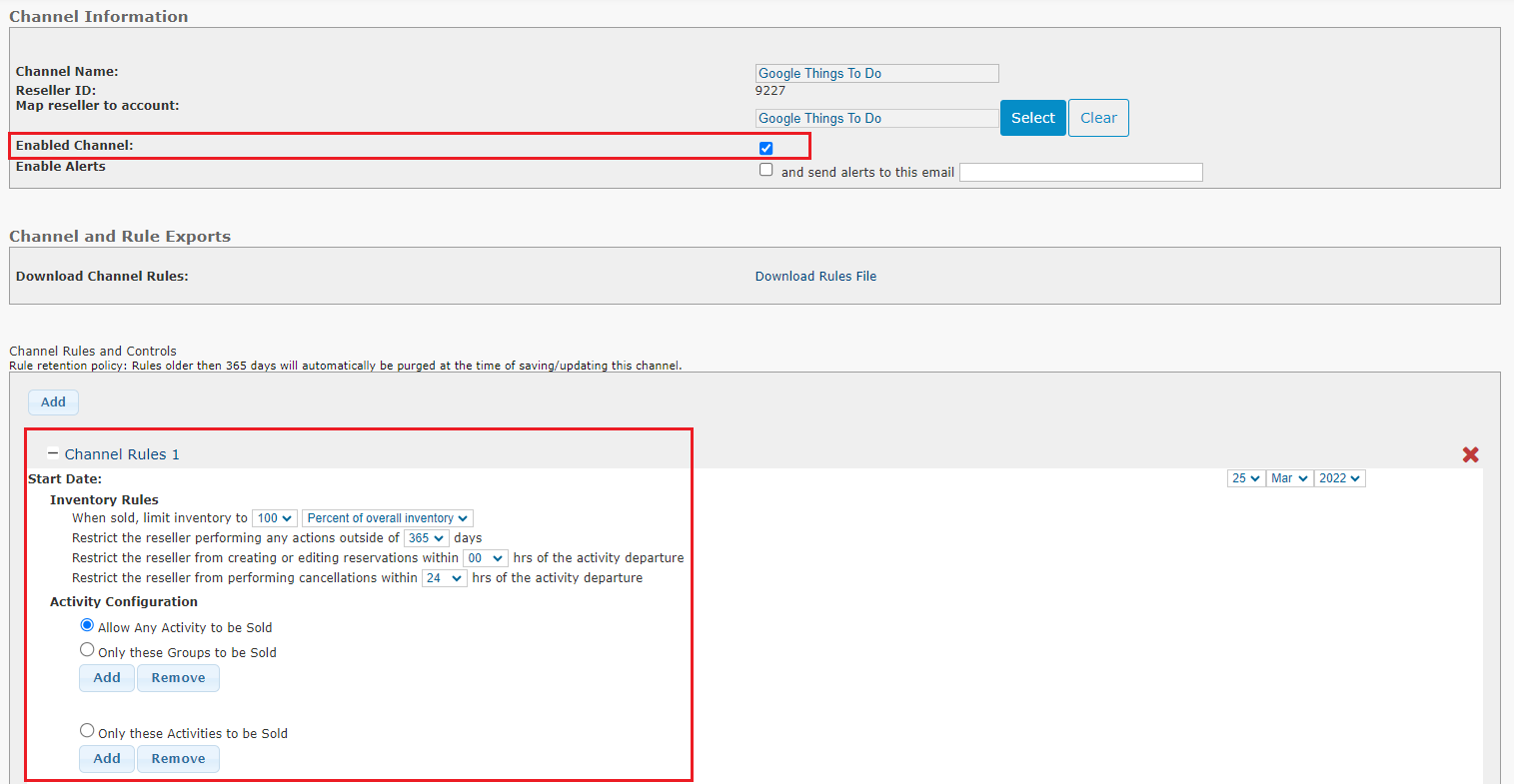This screenshot has width=1514, height=784.
Task: Open the Download Rules File link
Action: 815,276
